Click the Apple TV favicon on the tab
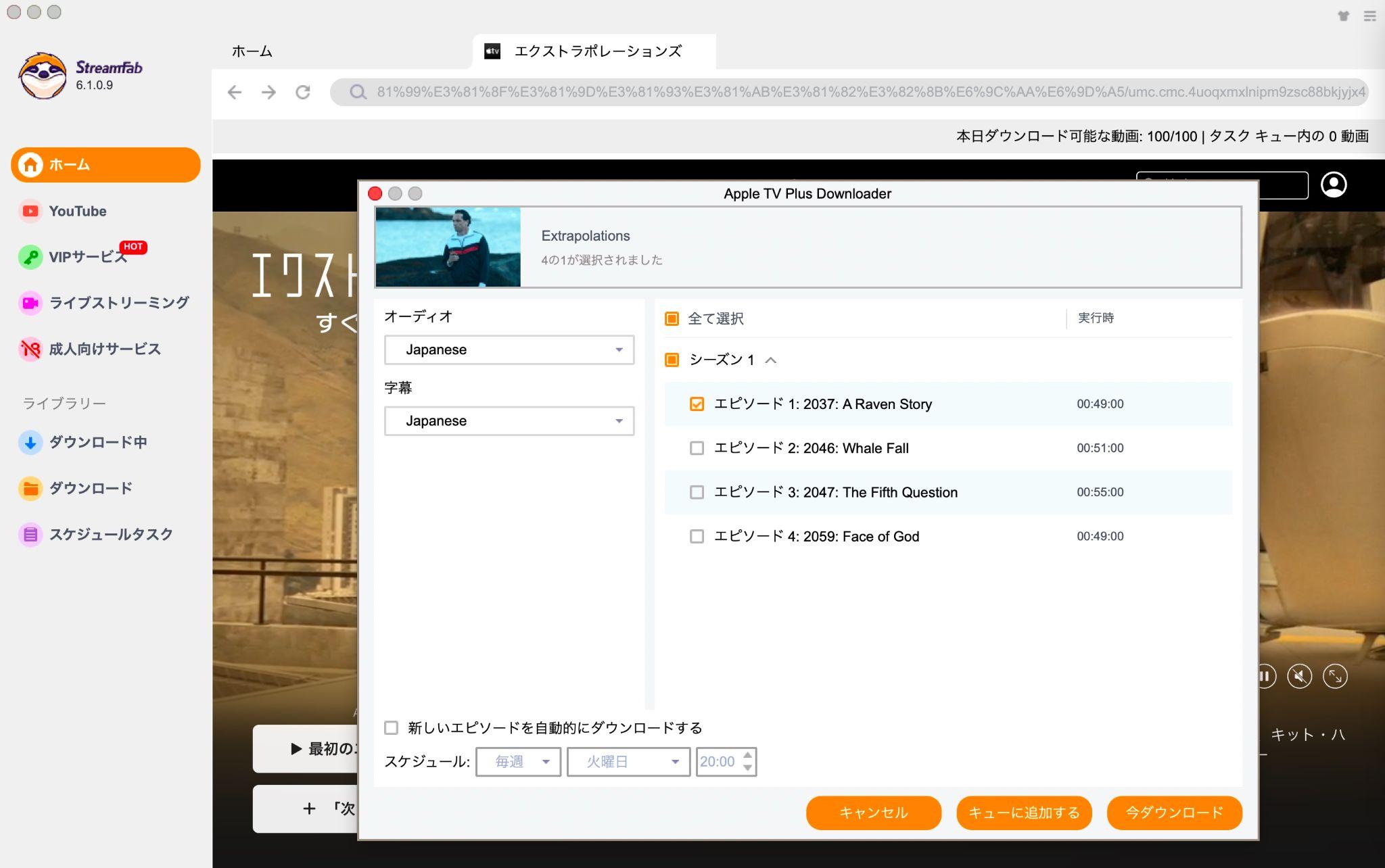1385x868 pixels. point(492,51)
